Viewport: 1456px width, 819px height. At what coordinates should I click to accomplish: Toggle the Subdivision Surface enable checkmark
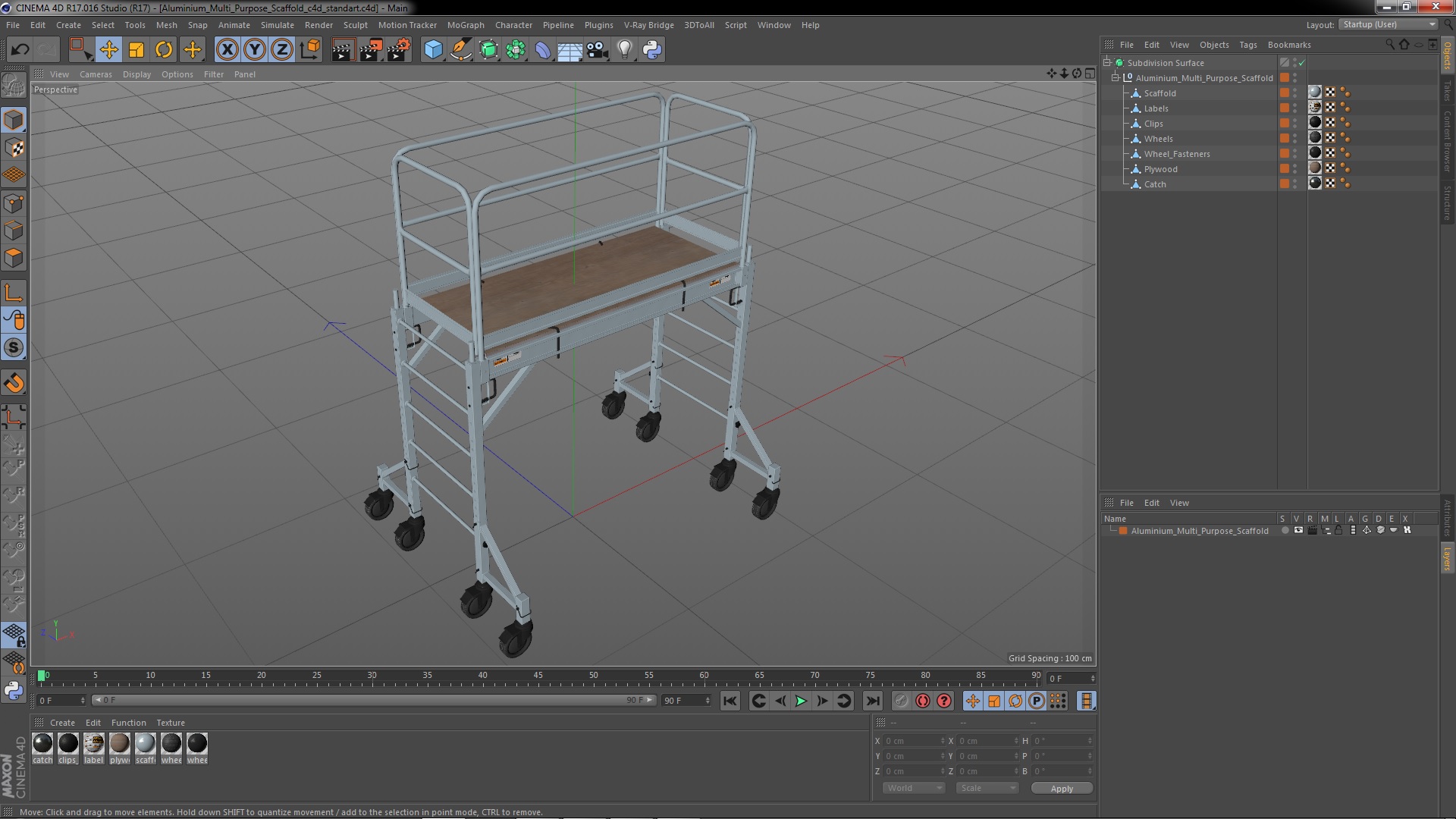click(x=1302, y=63)
